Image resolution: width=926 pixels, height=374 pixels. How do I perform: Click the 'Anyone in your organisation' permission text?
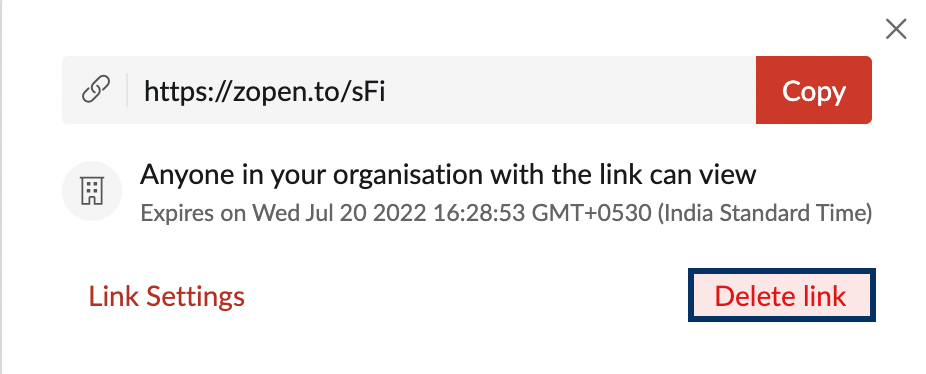(448, 175)
